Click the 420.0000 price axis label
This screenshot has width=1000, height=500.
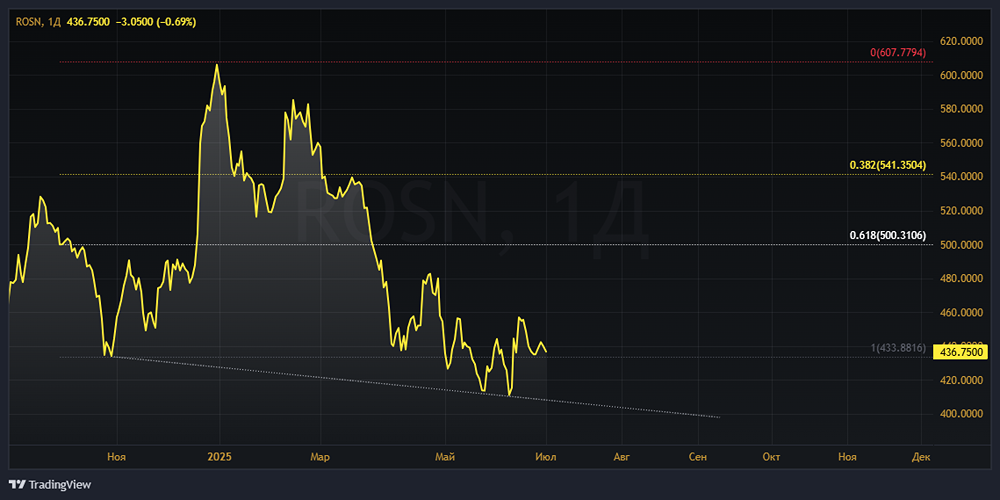(960, 381)
